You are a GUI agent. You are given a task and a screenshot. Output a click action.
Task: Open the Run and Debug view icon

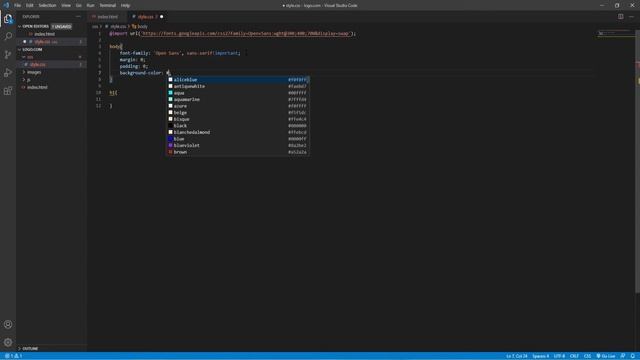(x=8, y=73)
